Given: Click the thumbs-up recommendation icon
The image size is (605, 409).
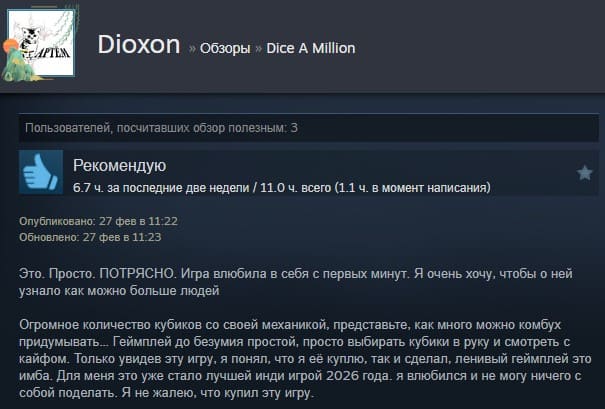Looking at the screenshot, I should (x=41, y=172).
